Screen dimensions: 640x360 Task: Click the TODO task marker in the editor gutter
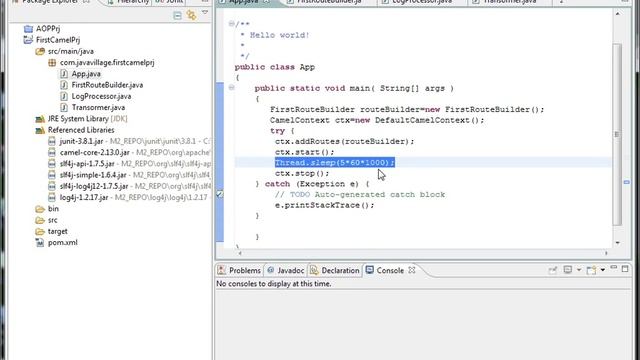(220, 194)
